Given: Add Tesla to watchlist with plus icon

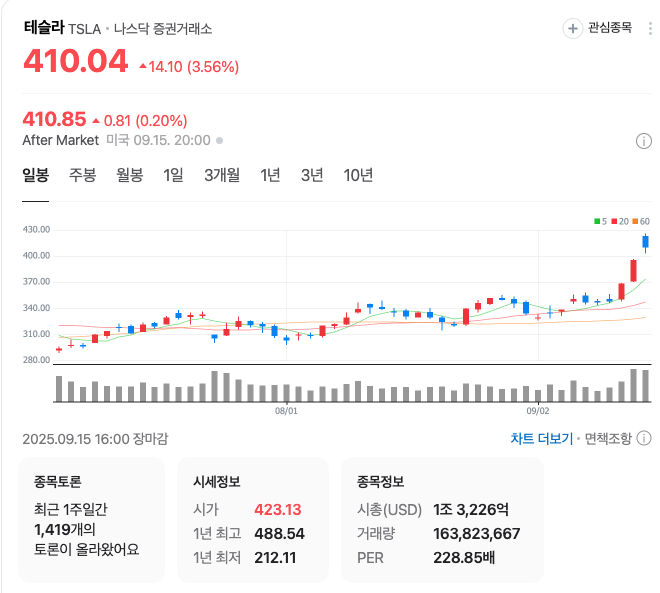Looking at the screenshot, I should click(x=572, y=28).
